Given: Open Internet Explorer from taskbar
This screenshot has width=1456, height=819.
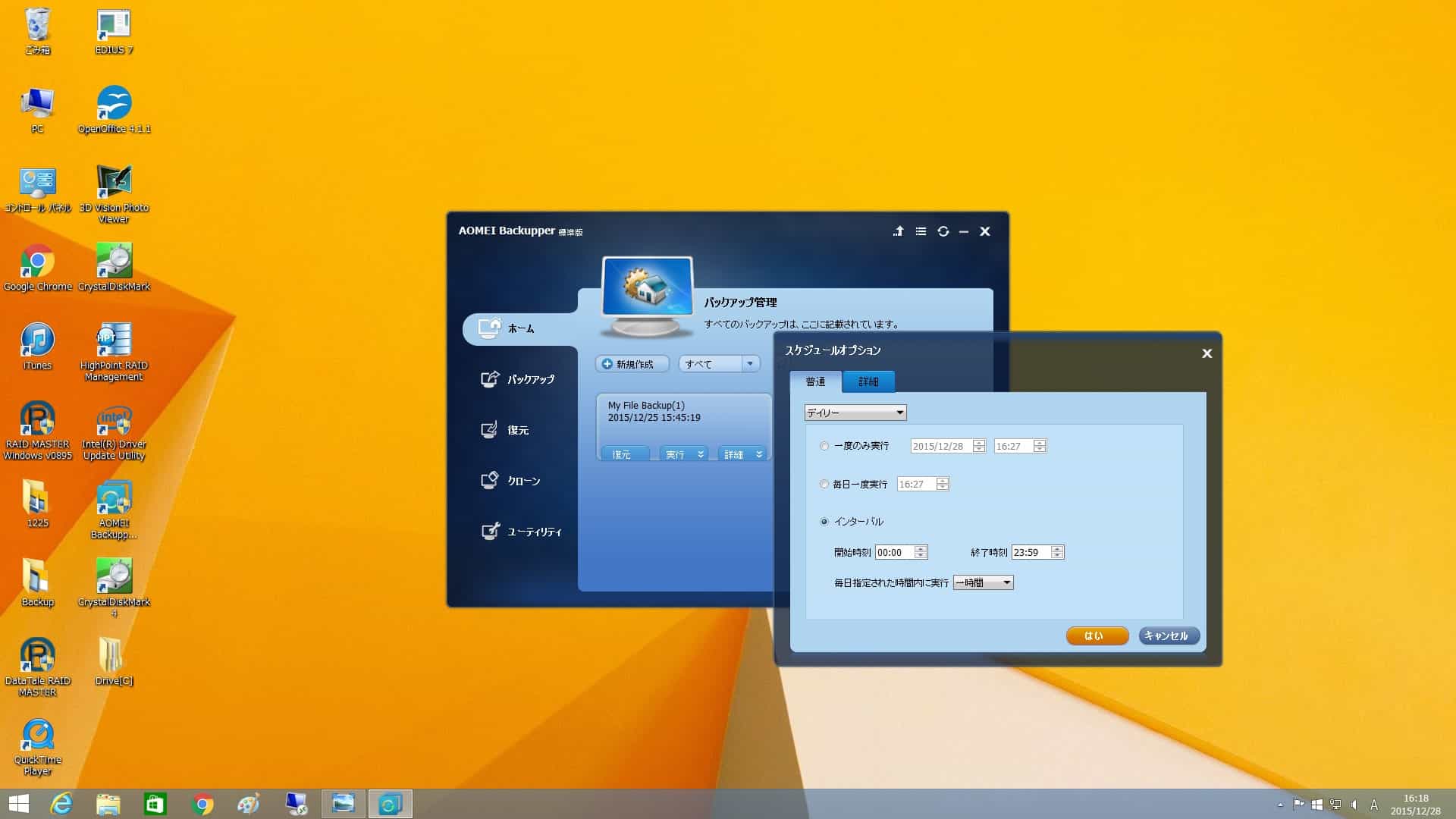Looking at the screenshot, I should pos(61,804).
